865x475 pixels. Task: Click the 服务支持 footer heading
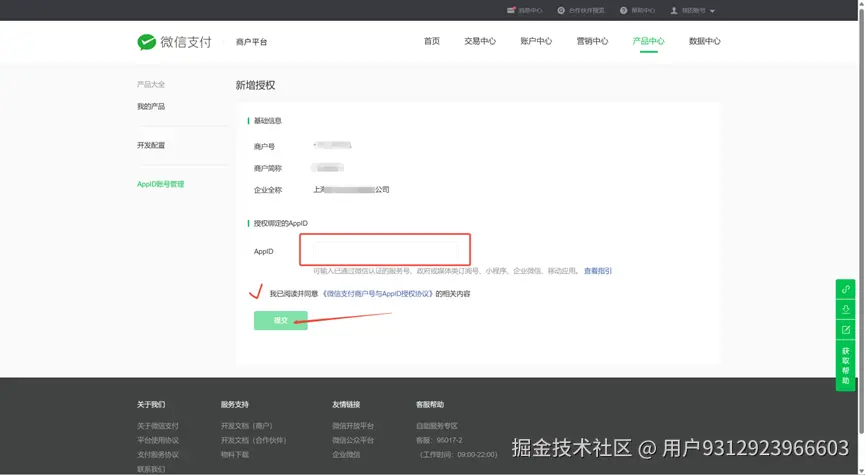point(235,404)
